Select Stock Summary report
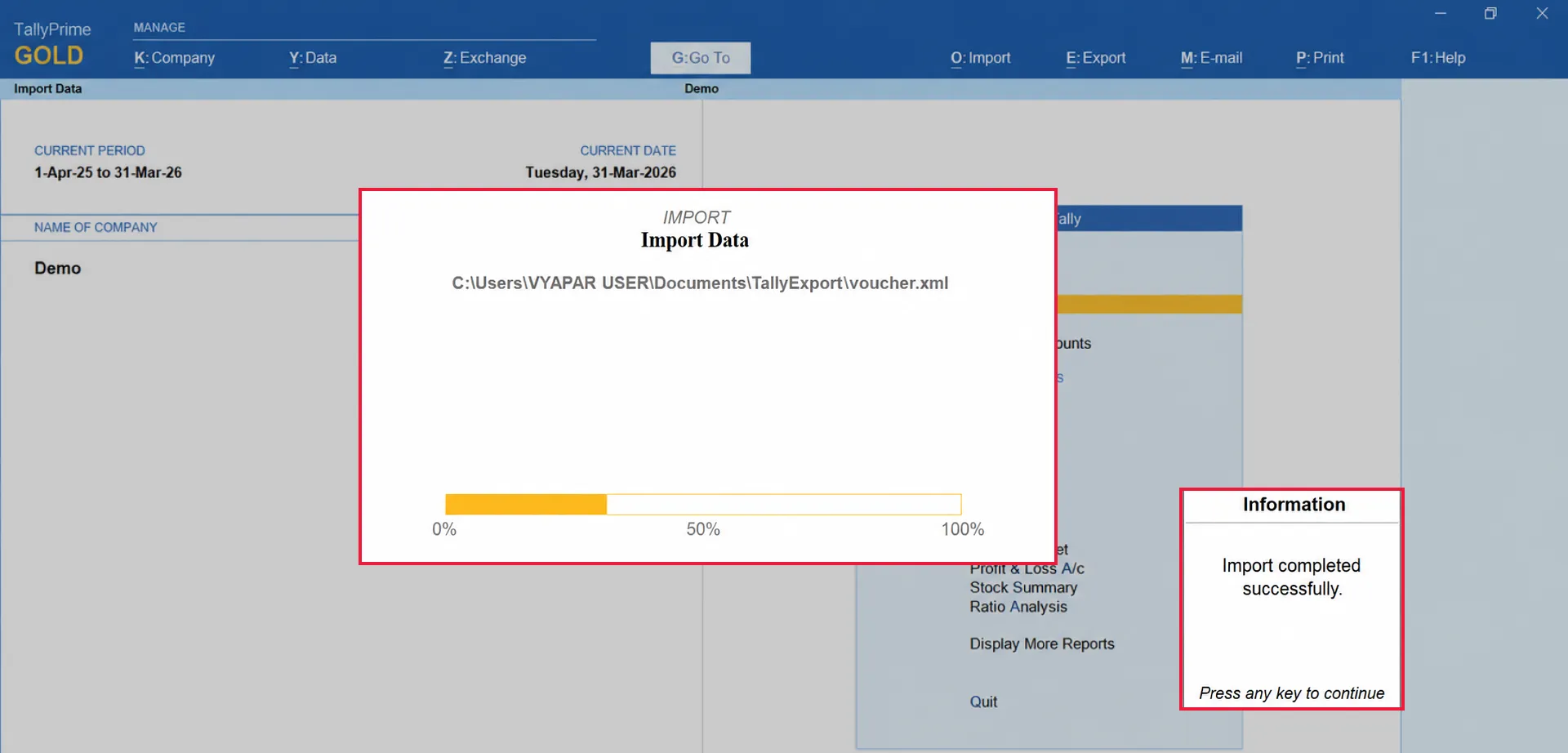Screen dimensions: 1568x753 click(1023, 588)
